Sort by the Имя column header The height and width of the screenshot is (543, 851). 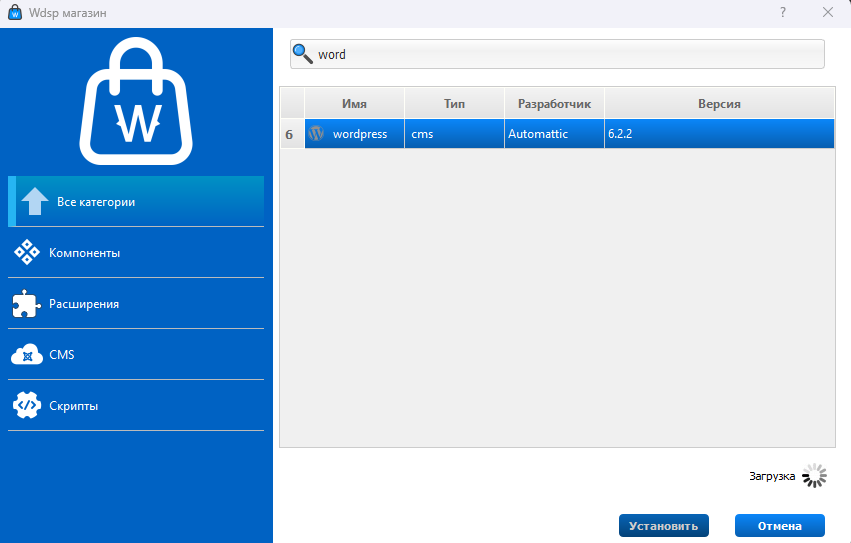tap(354, 104)
